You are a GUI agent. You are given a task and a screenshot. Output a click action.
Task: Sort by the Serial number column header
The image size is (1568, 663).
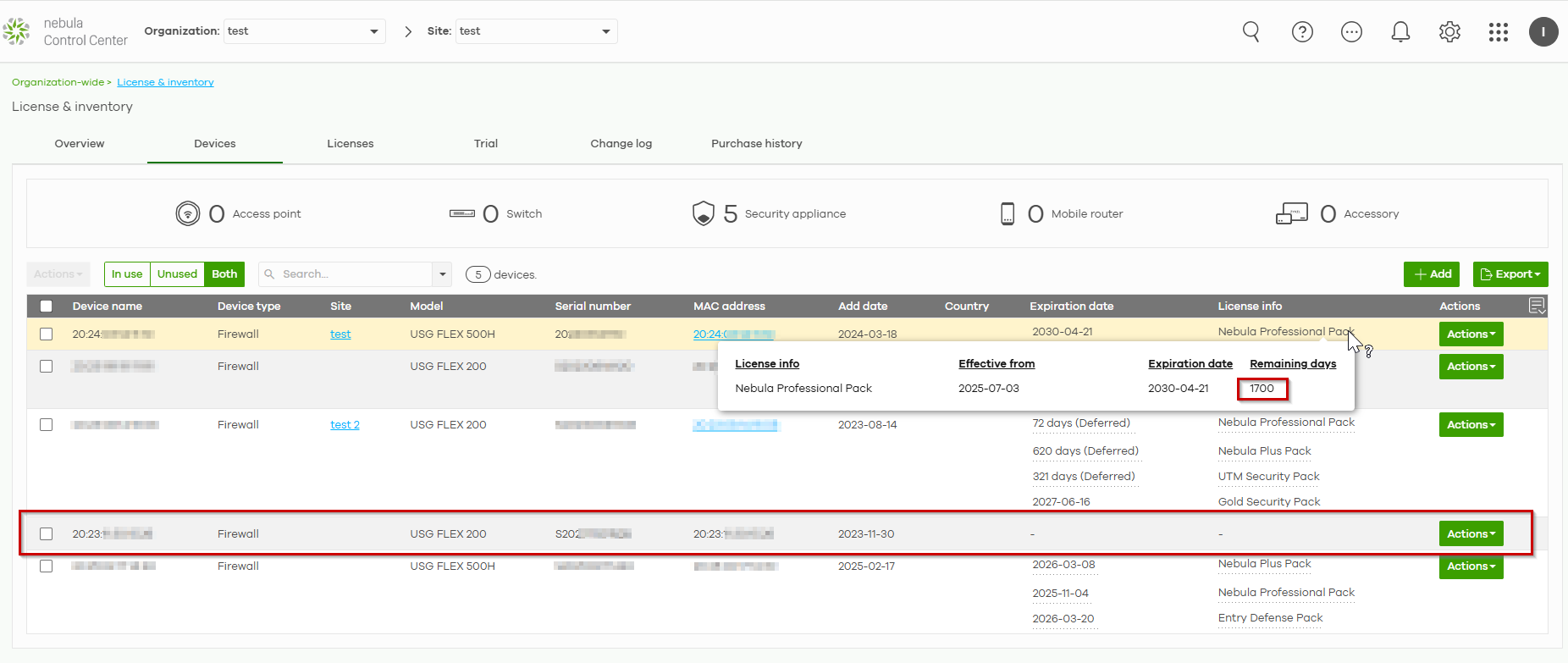click(x=593, y=307)
